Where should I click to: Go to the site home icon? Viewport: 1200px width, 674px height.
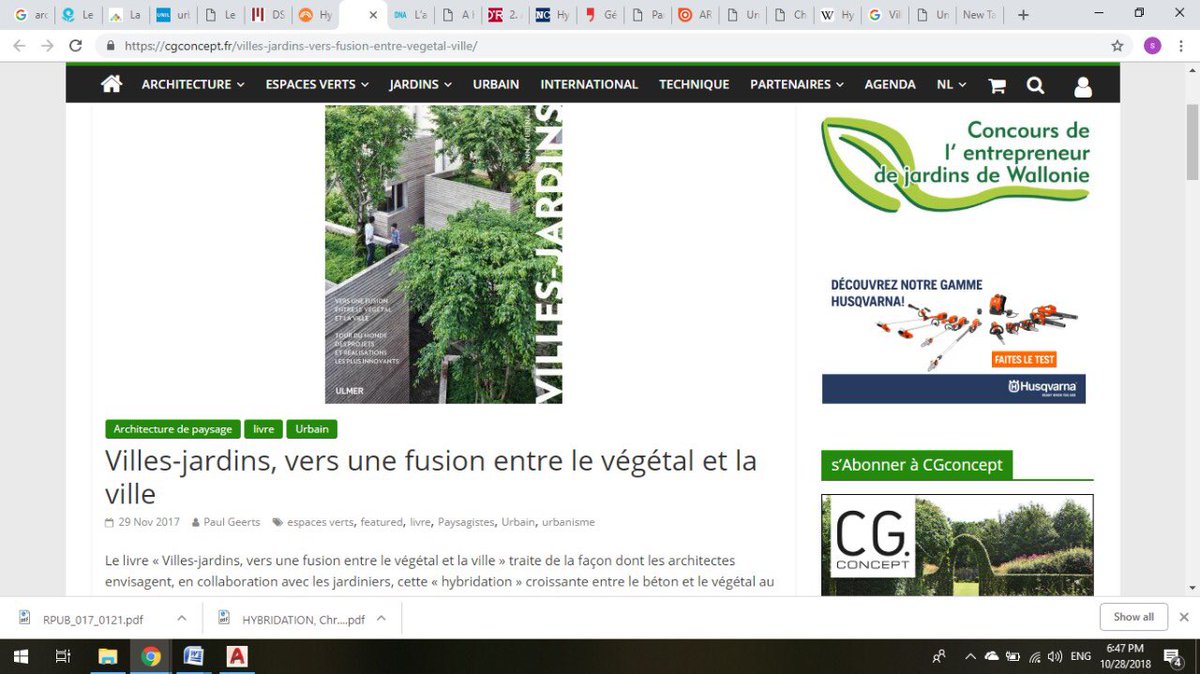click(x=111, y=85)
